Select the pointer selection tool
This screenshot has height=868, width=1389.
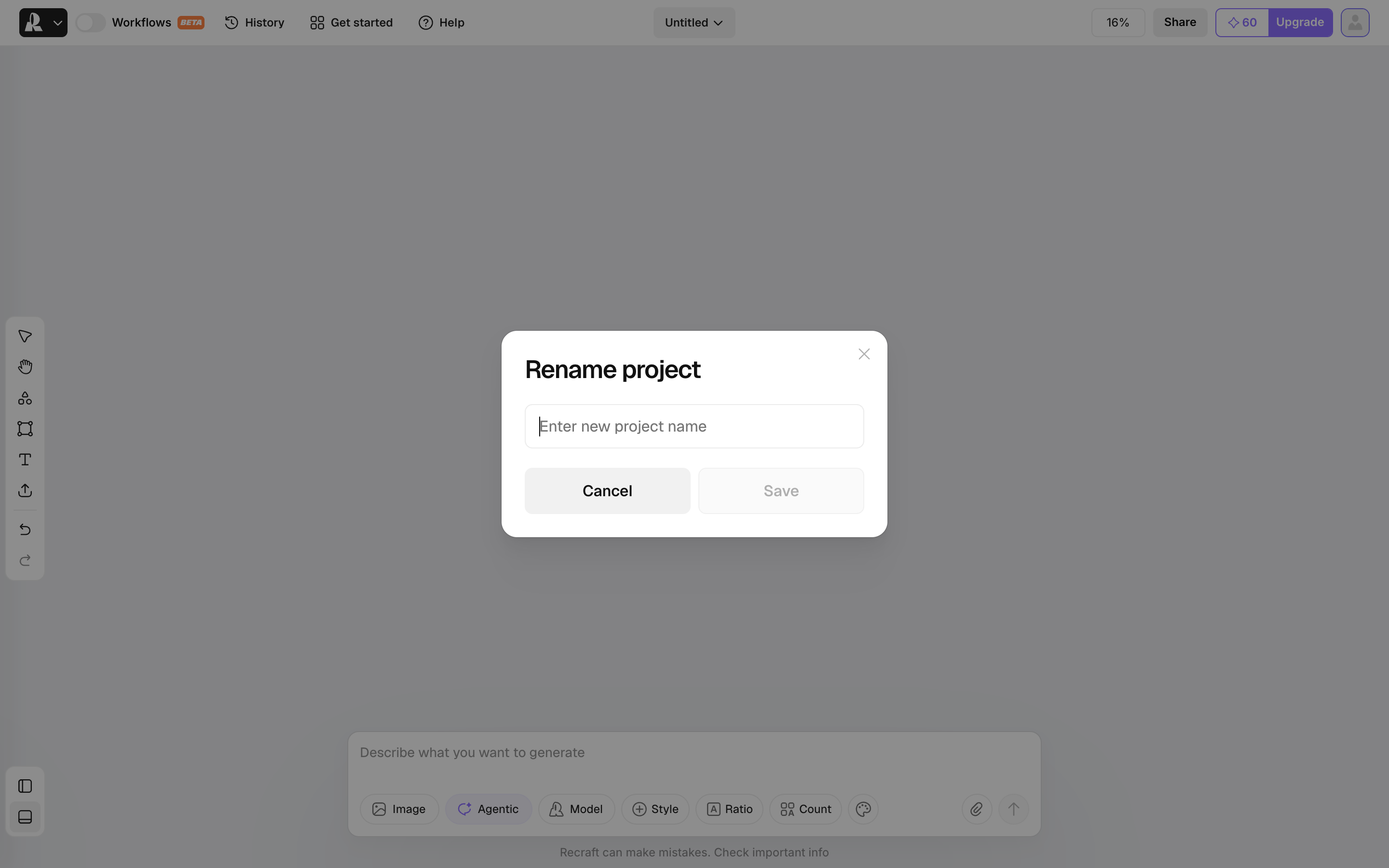click(25, 336)
